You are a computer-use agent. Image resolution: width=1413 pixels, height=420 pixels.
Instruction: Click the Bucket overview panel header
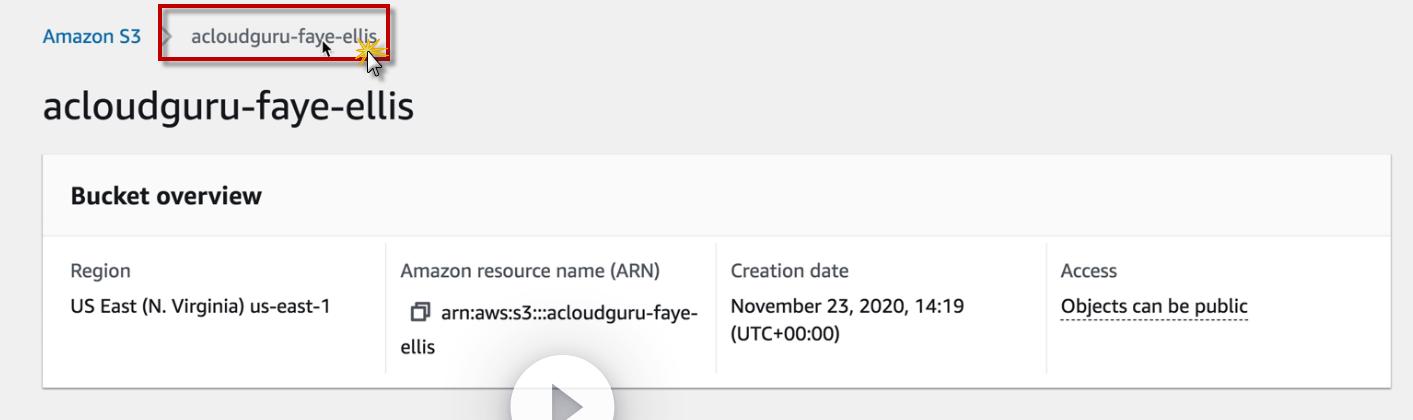pyautogui.click(x=166, y=196)
